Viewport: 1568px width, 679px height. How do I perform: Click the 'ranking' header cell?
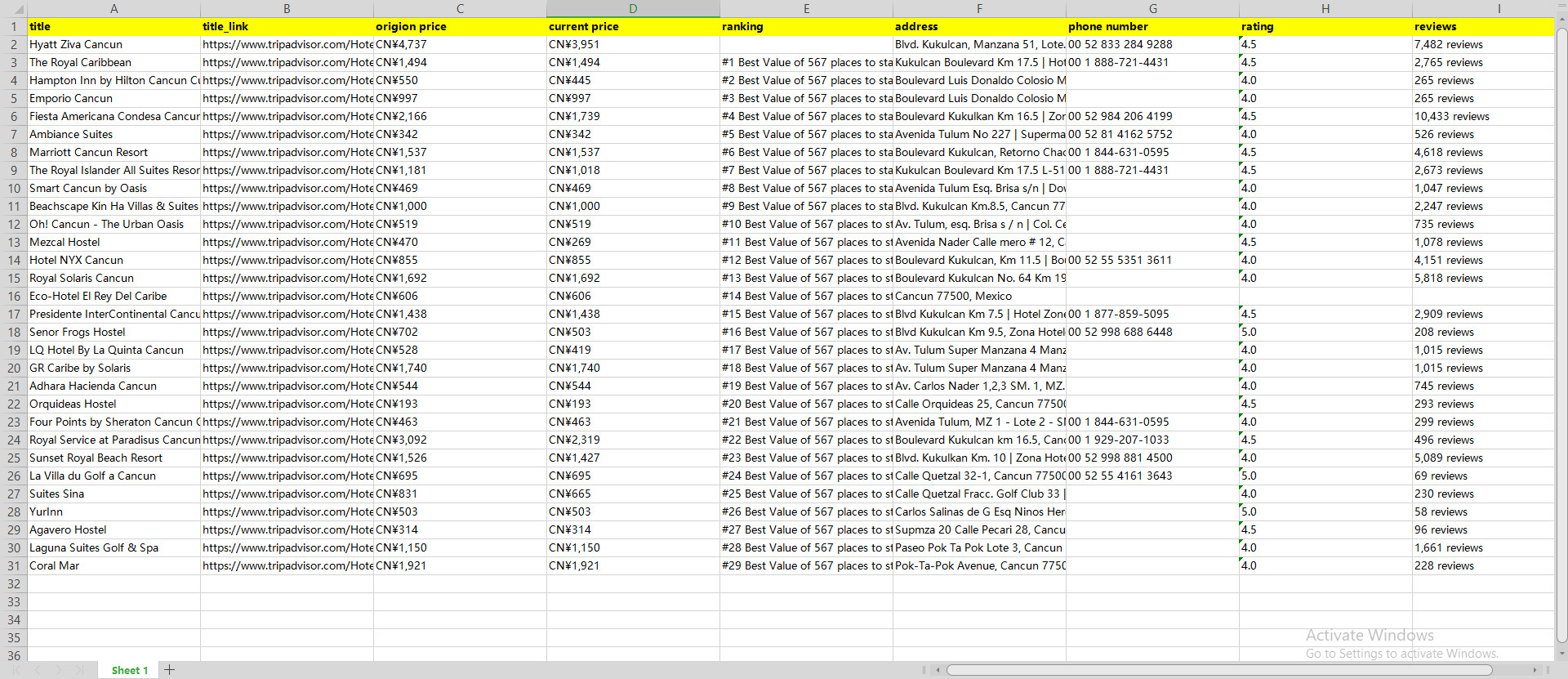pyautogui.click(x=807, y=27)
